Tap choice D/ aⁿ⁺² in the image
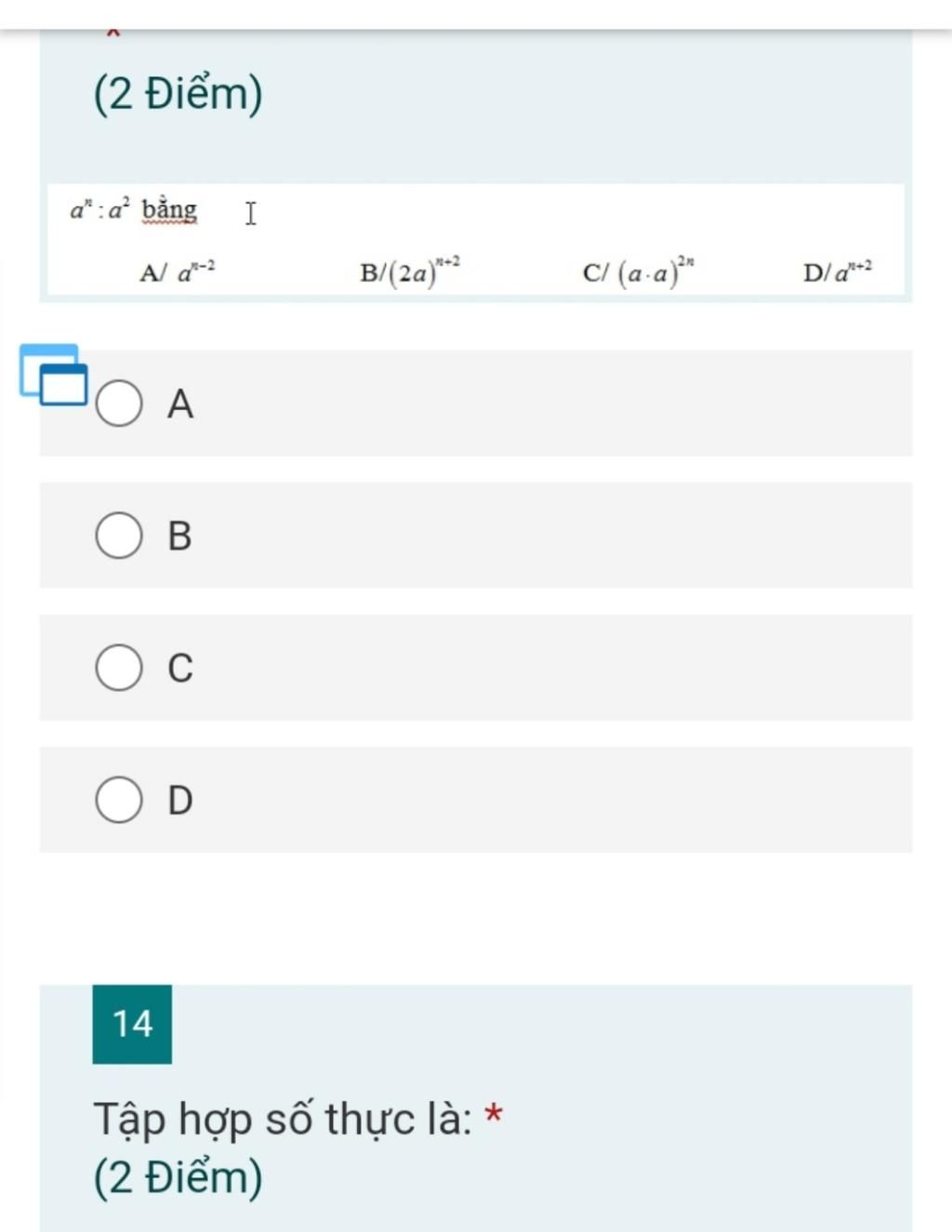The height and width of the screenshot is (1232, 952). 839,272
